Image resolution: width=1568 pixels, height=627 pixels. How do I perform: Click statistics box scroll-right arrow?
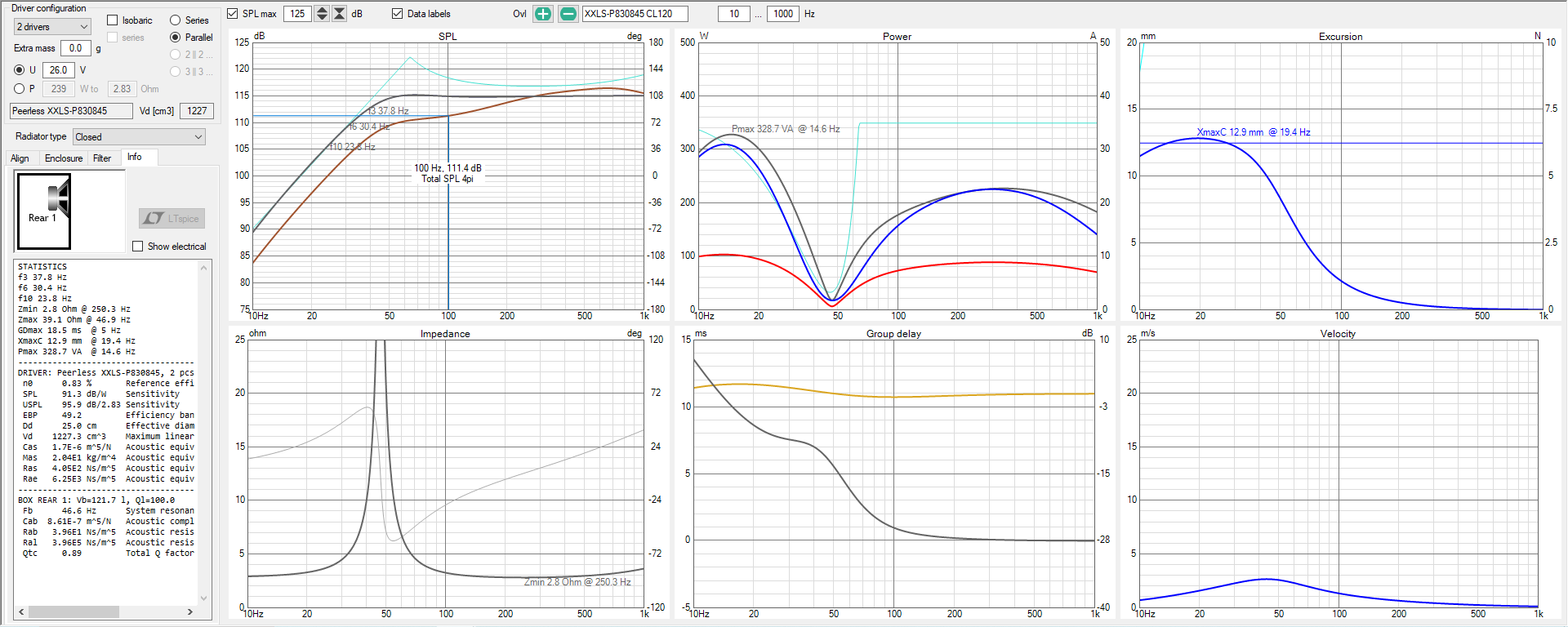[190, 611]
